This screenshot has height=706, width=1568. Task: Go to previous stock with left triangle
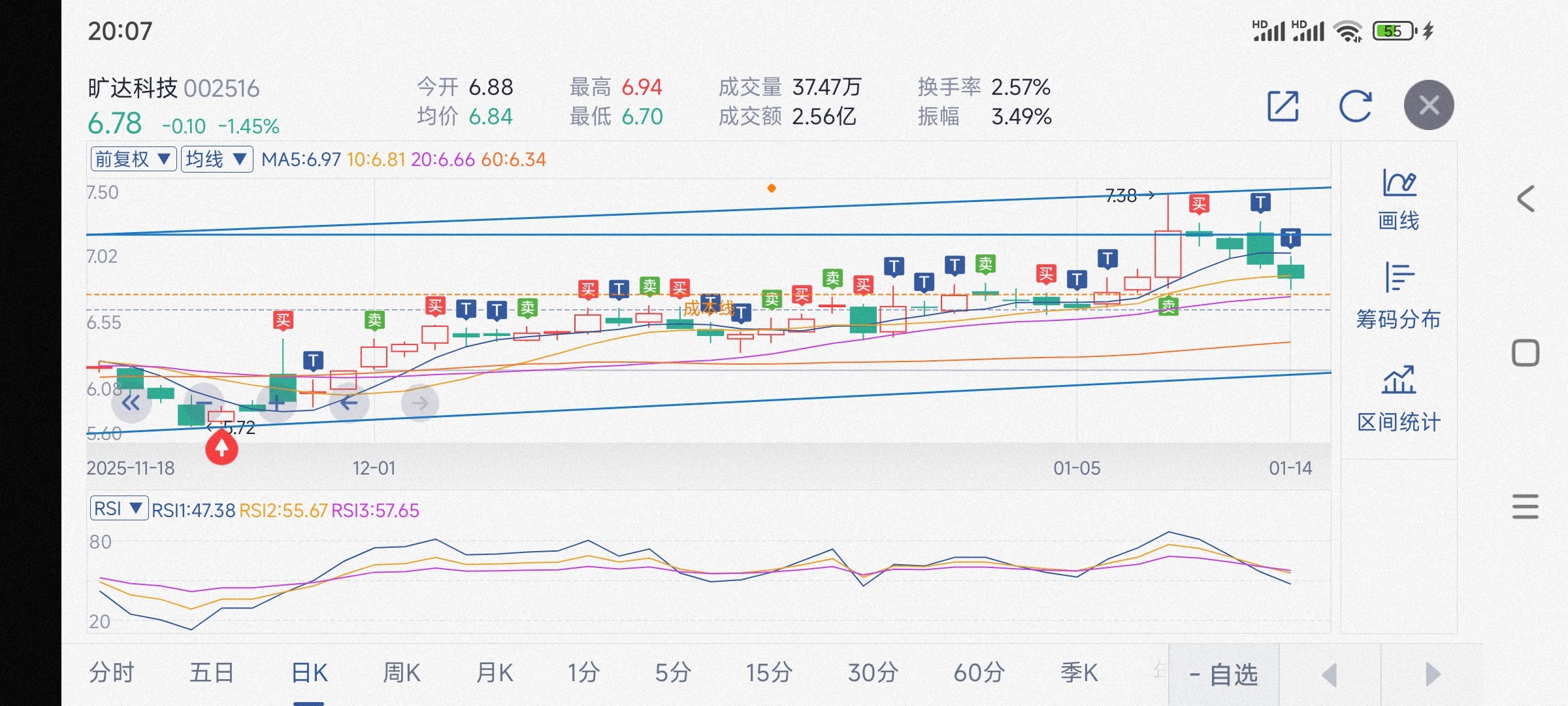1330,675
